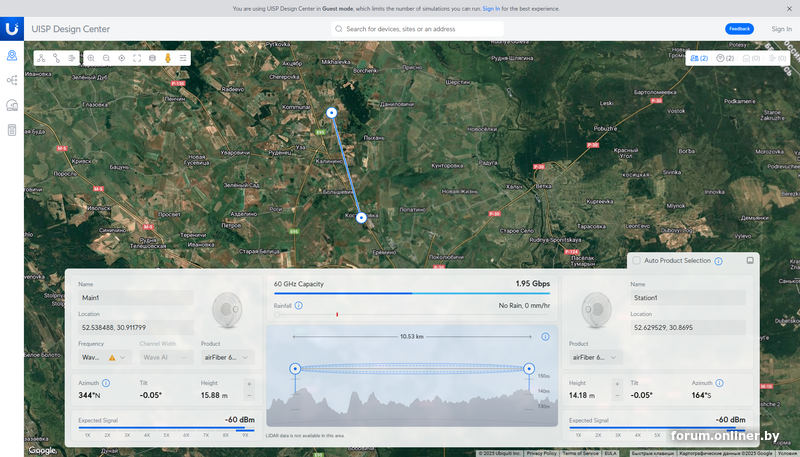Toggle fullscreen map view icon
The image size is (800, 457).
pyautogui.click(x=137, y=58)
